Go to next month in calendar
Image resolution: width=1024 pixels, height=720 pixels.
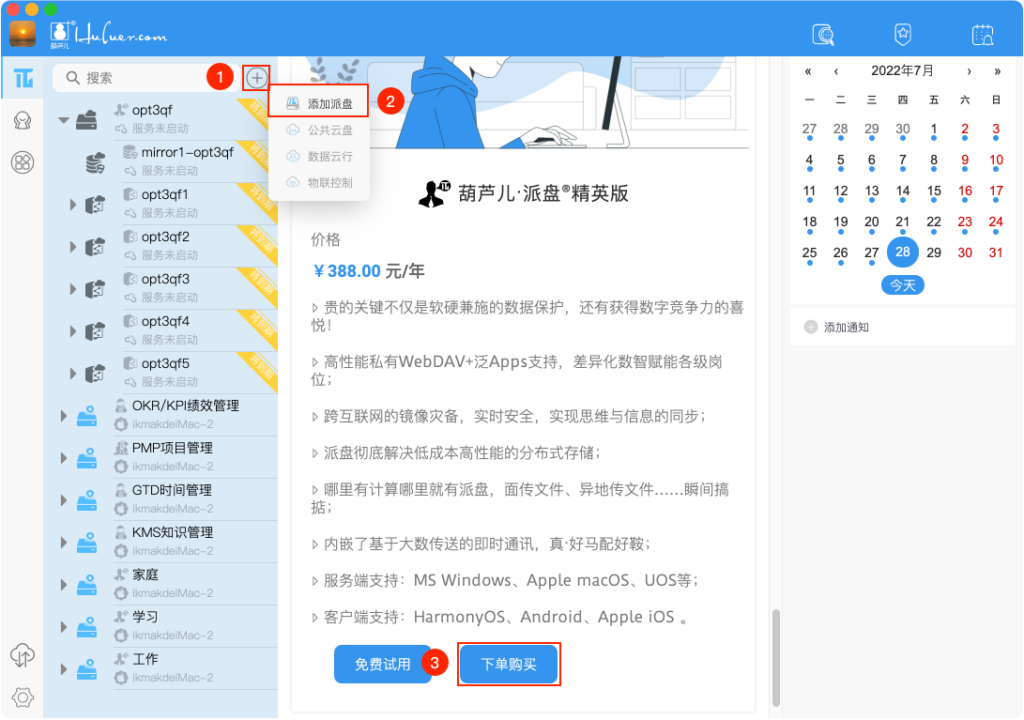(969, 71)
